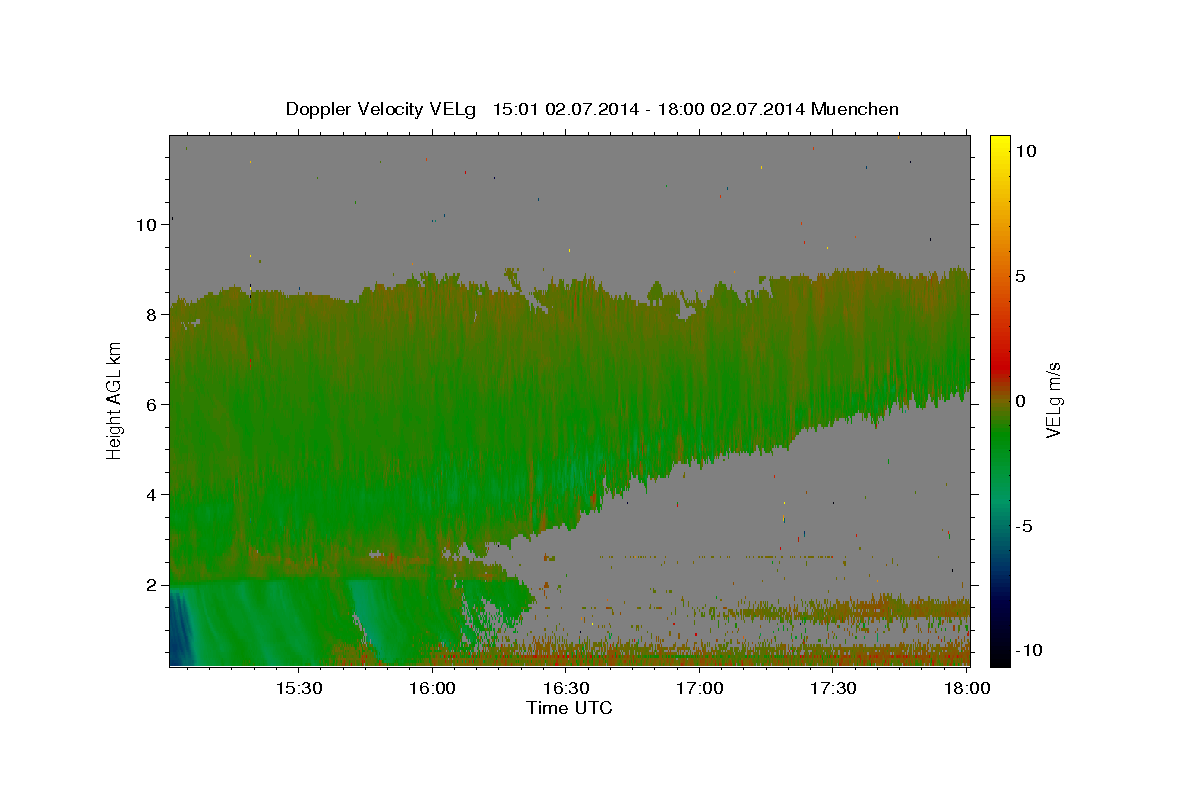The width and height of the screenshot is (1200, 800).
Task: Click the 'Time UTC' axis label
Action: coord(569,708)
